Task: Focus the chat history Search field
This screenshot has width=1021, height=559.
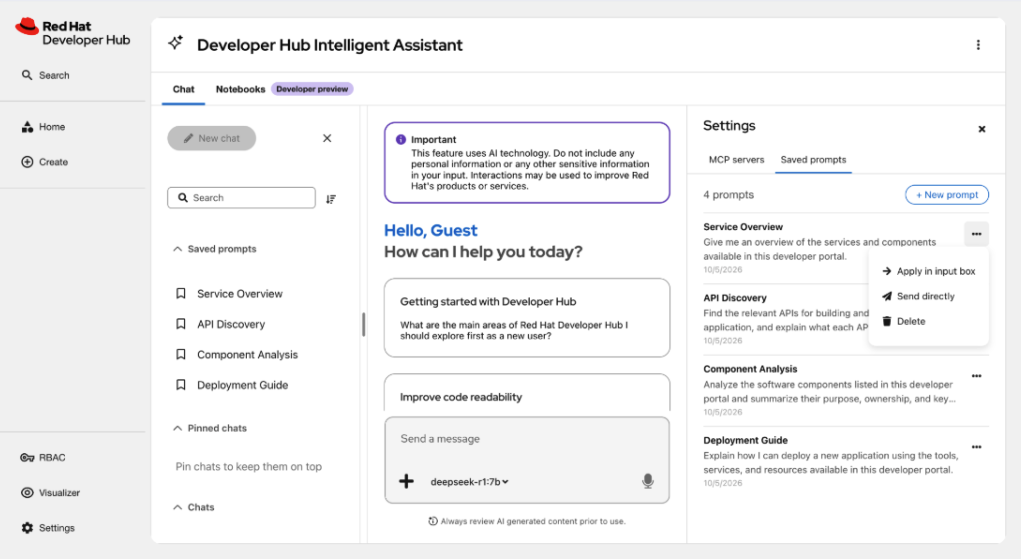Action: pyautogui.click(x=242, y=197)
